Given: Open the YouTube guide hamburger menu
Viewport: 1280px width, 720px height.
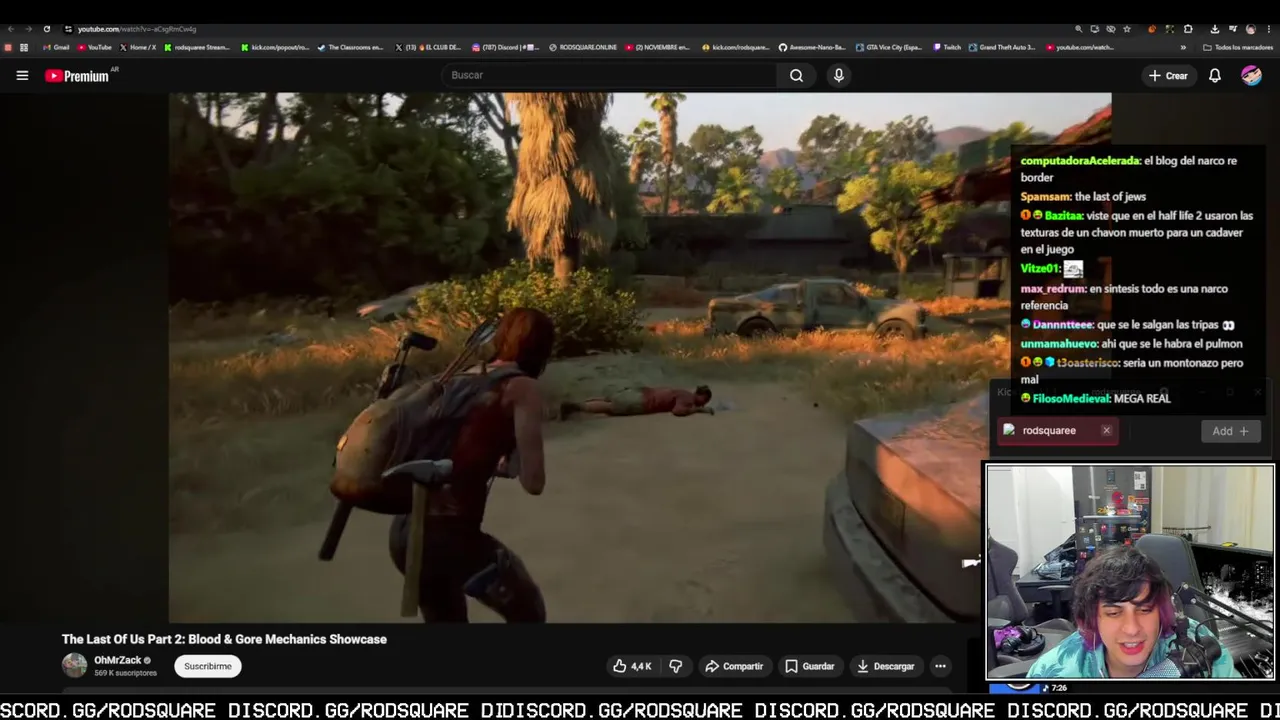Looking at the screenshot, I should click(x=22, y=75).
